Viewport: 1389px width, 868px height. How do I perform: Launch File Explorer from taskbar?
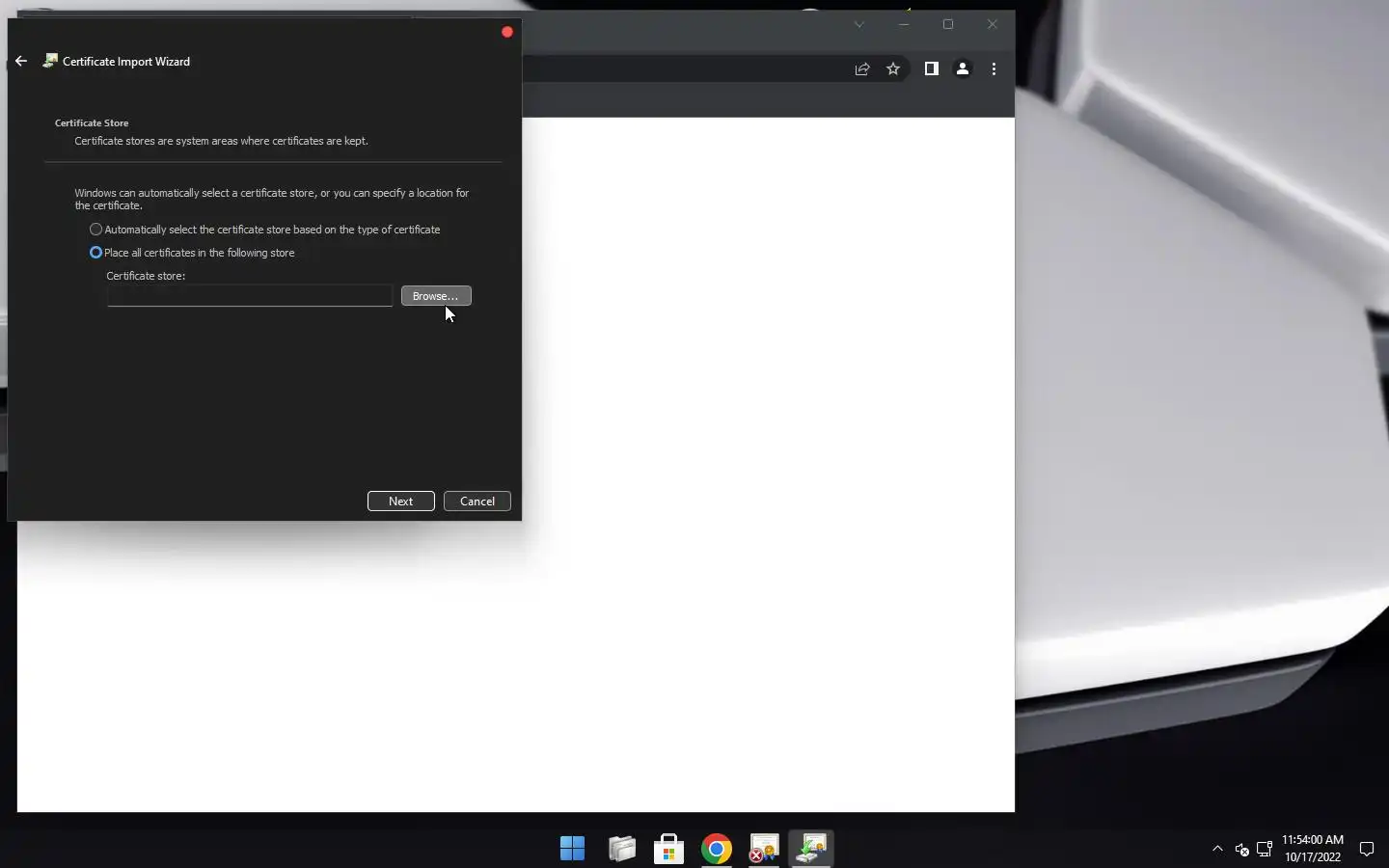pyautogui.click(x=622, y=849)
